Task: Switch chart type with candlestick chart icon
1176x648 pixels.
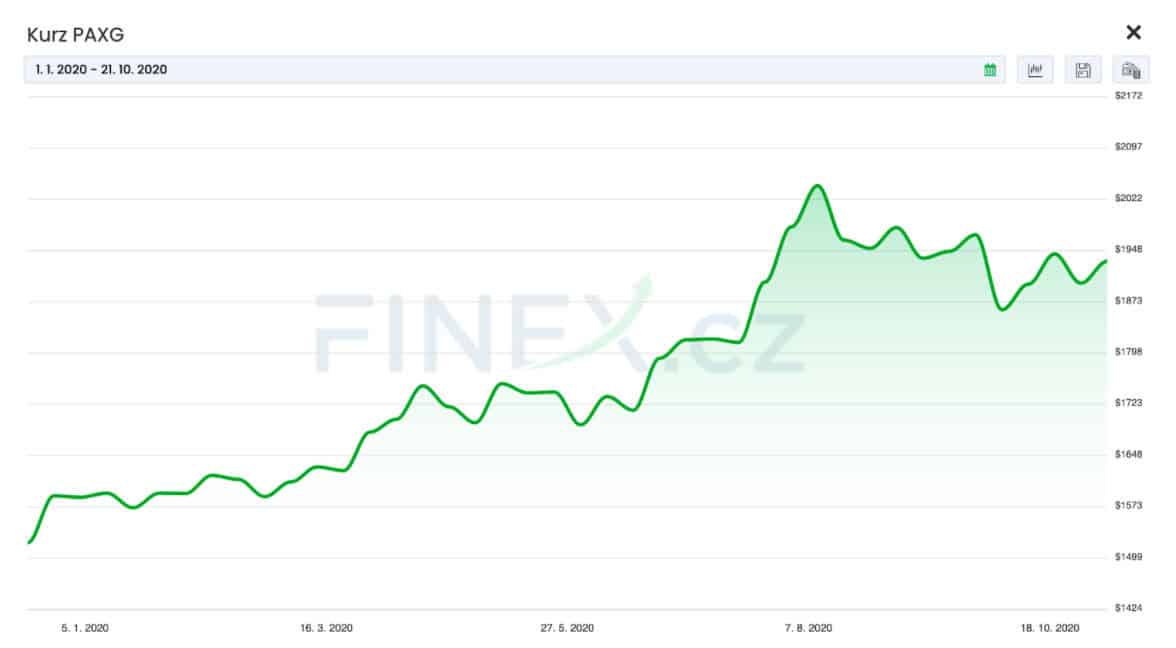Action: 1035,70
